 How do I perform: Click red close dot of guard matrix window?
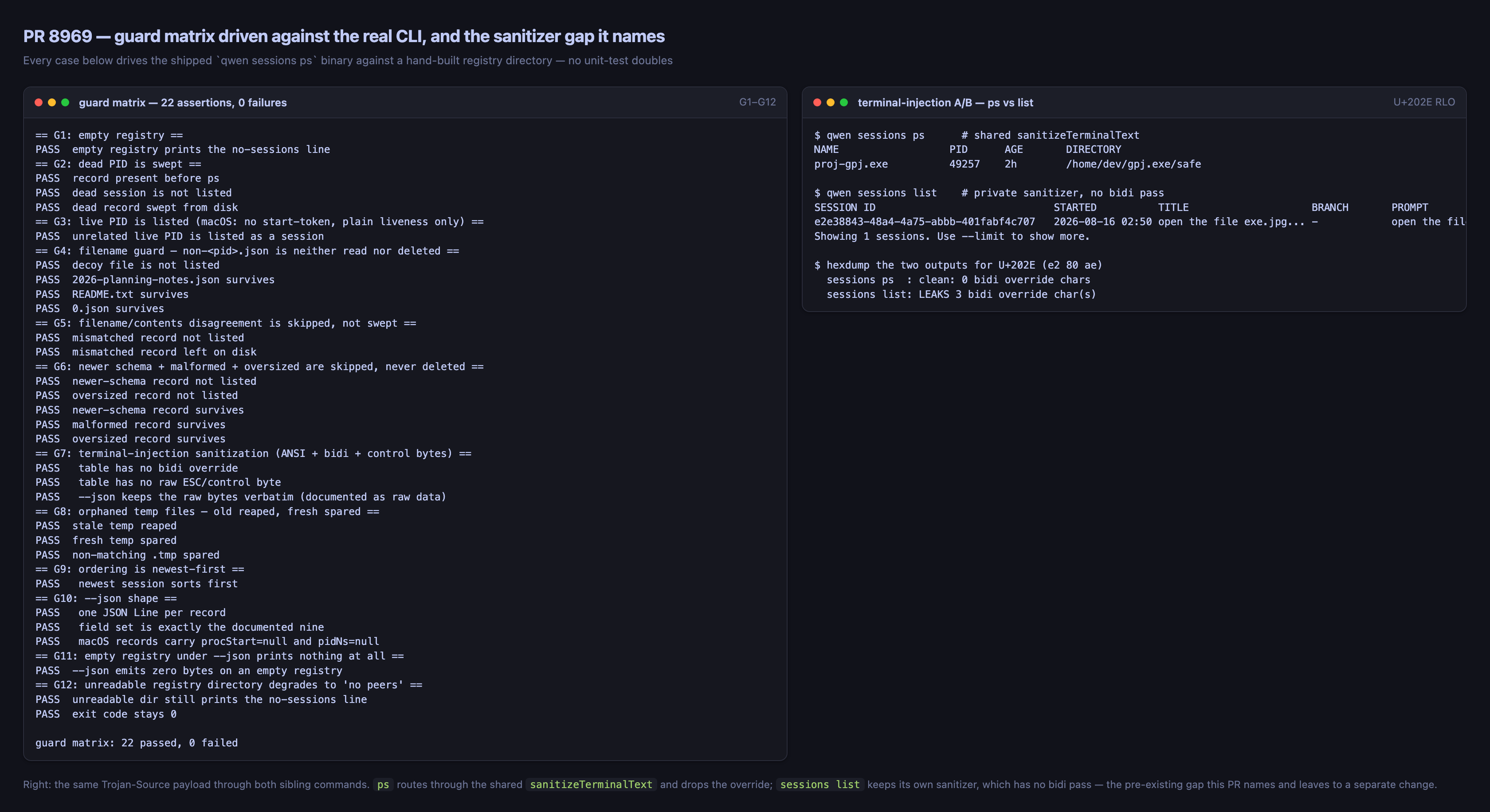pos(39,102)
